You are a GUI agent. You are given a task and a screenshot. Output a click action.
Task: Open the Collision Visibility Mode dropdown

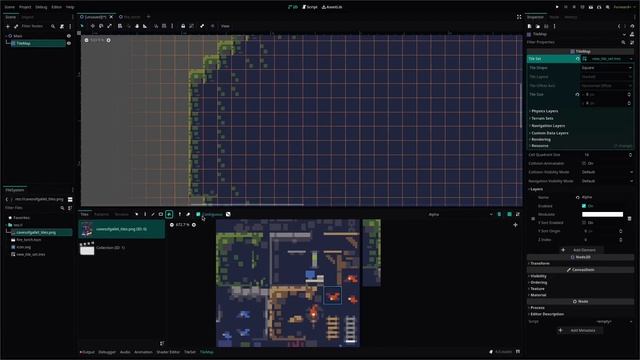click(x=607, y=172)
